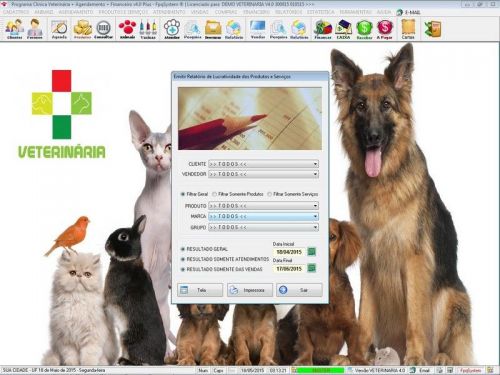
Task: Click the green Receber dollar icon
Action: pos(364,29)
